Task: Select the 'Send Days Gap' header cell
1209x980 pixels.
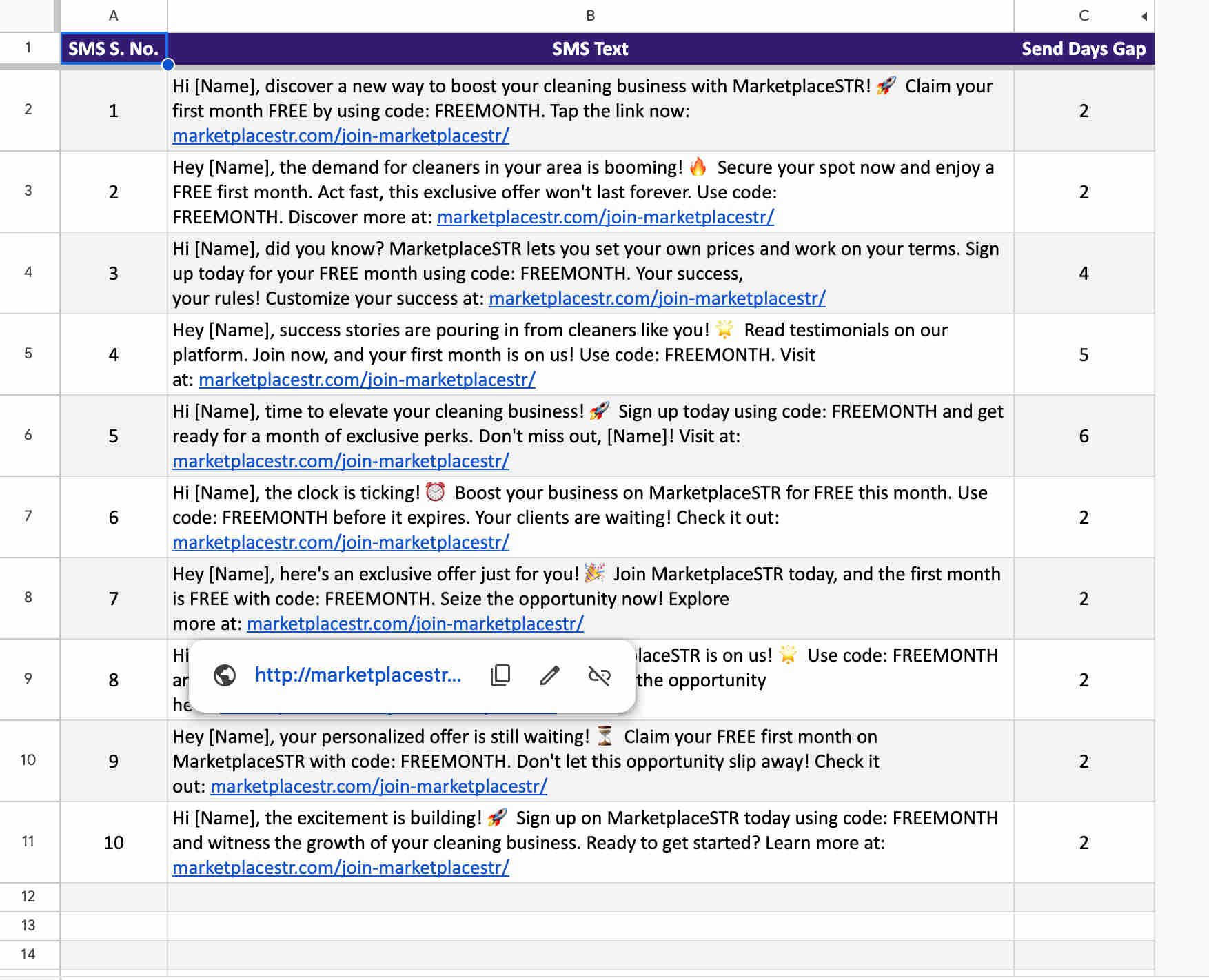Action: click(x=1084, y=49)
